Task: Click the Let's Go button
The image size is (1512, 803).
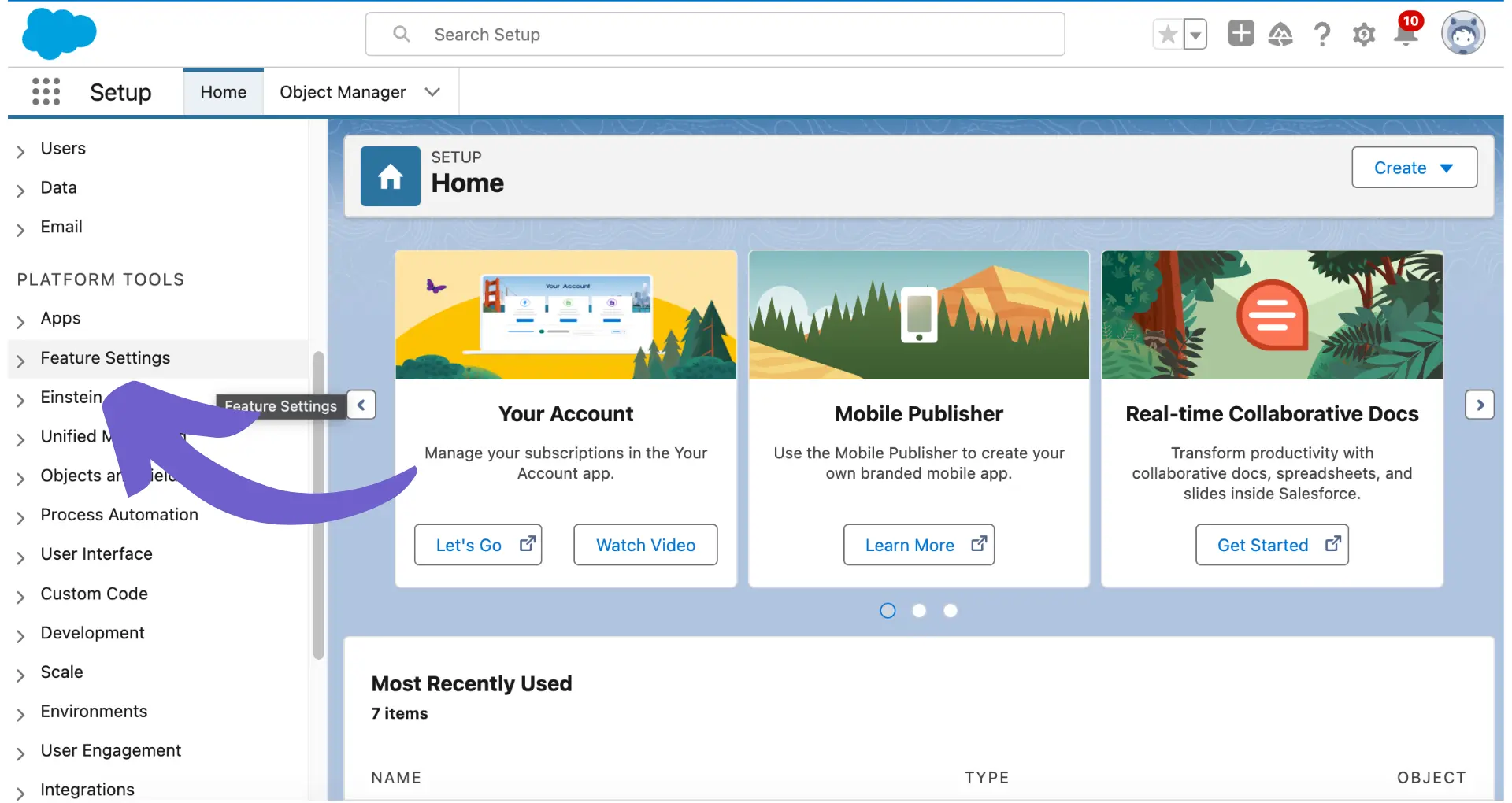Action: [478, 545]
